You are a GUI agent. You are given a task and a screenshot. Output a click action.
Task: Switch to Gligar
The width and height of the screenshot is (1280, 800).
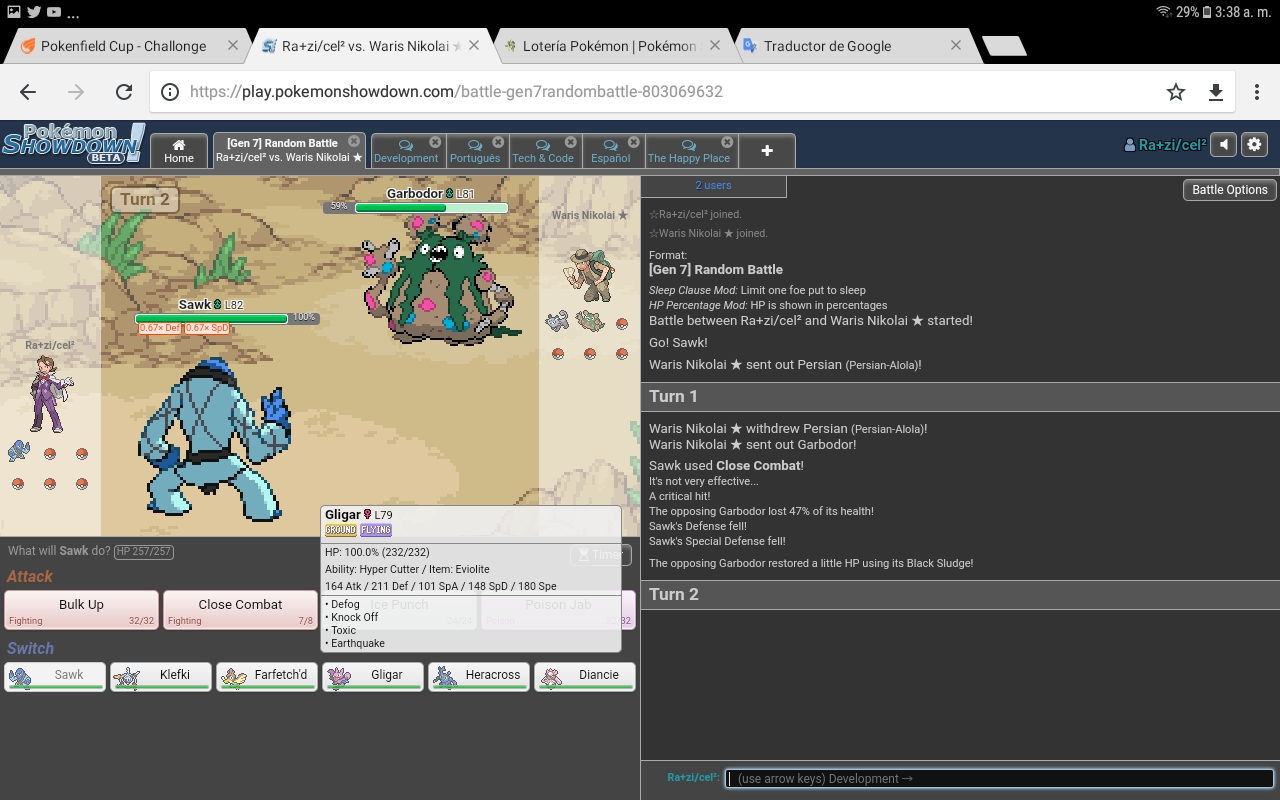[373, 676]
